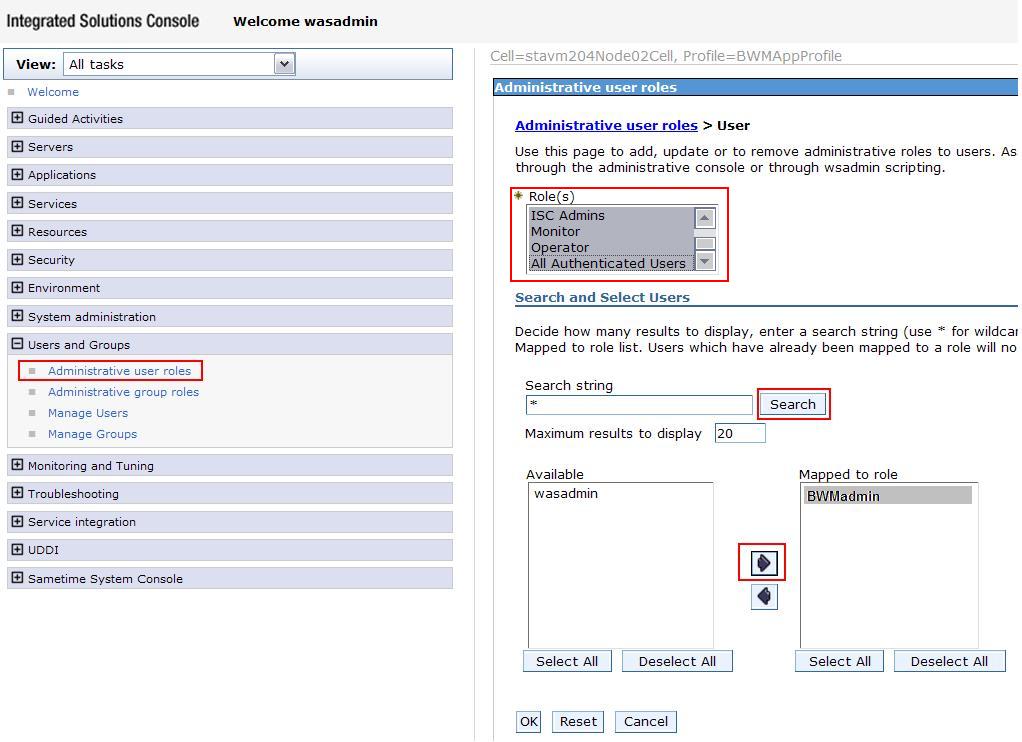This screenshot has height=742, width=1022.
Task: Click Select All under Mapped to role
Action: click(840, 661)
